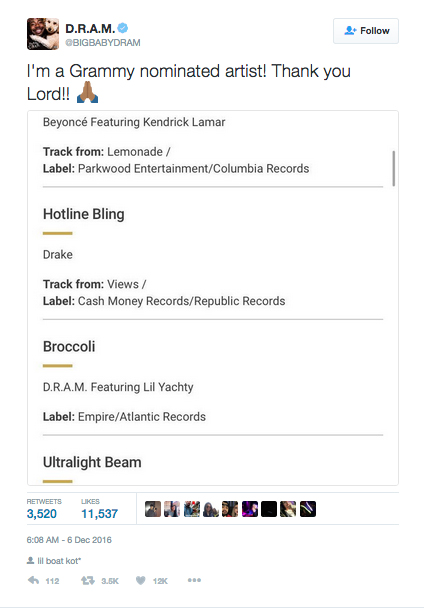Click the Follow button
Image resolution: width=424 pixels, height=608 pixels.
[x=366, y=31]
